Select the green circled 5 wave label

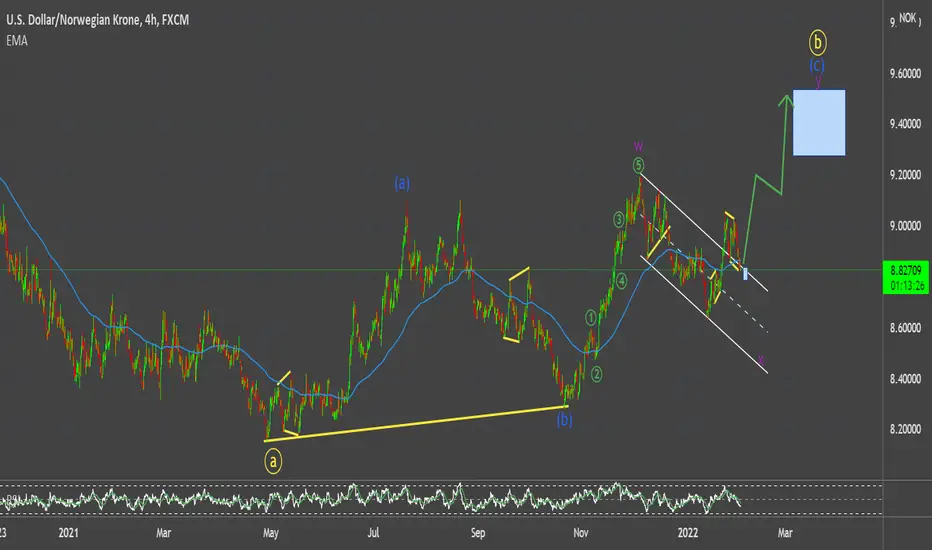(x=638, y=165)
